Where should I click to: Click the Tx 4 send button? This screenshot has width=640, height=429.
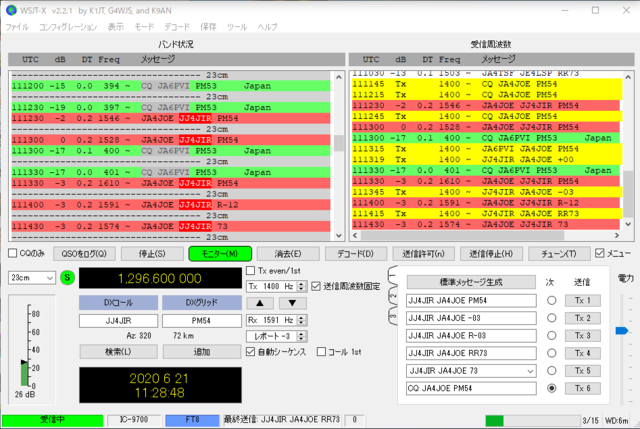582,353
